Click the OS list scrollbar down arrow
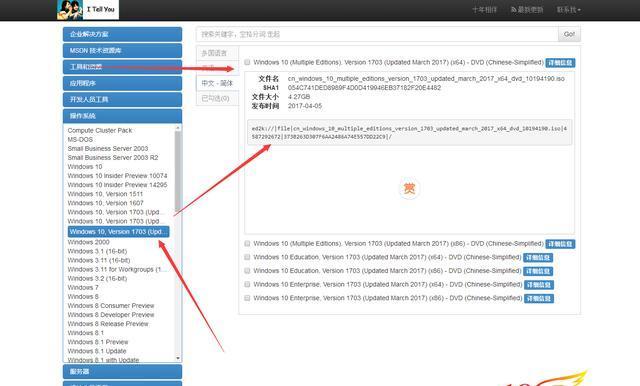 click(178, 358)
